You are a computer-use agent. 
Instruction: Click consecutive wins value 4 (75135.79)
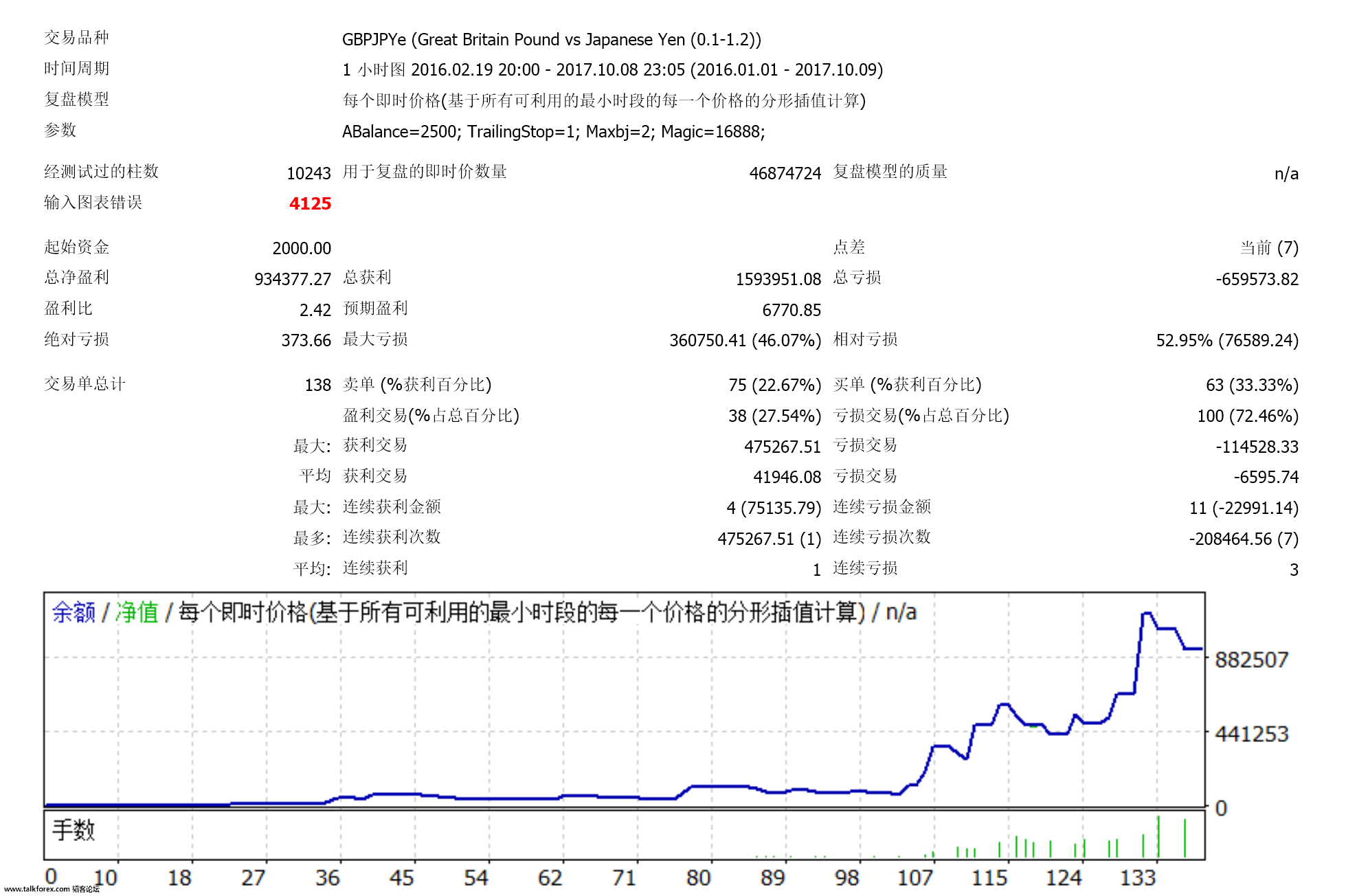click(774, 508)
